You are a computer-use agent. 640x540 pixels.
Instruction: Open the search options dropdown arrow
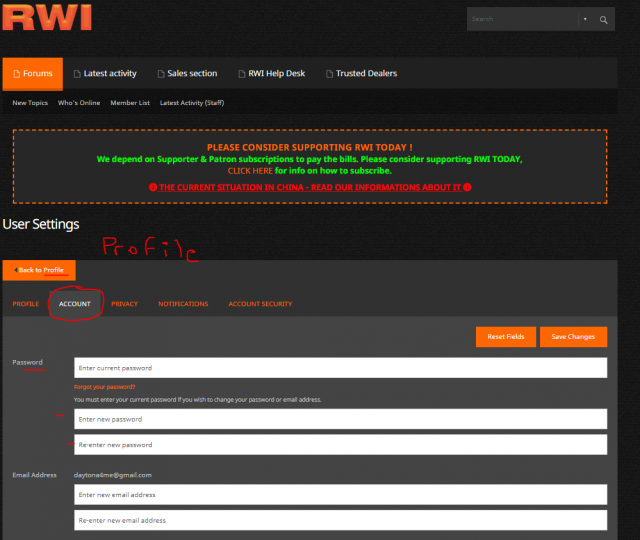click(585, 19)
